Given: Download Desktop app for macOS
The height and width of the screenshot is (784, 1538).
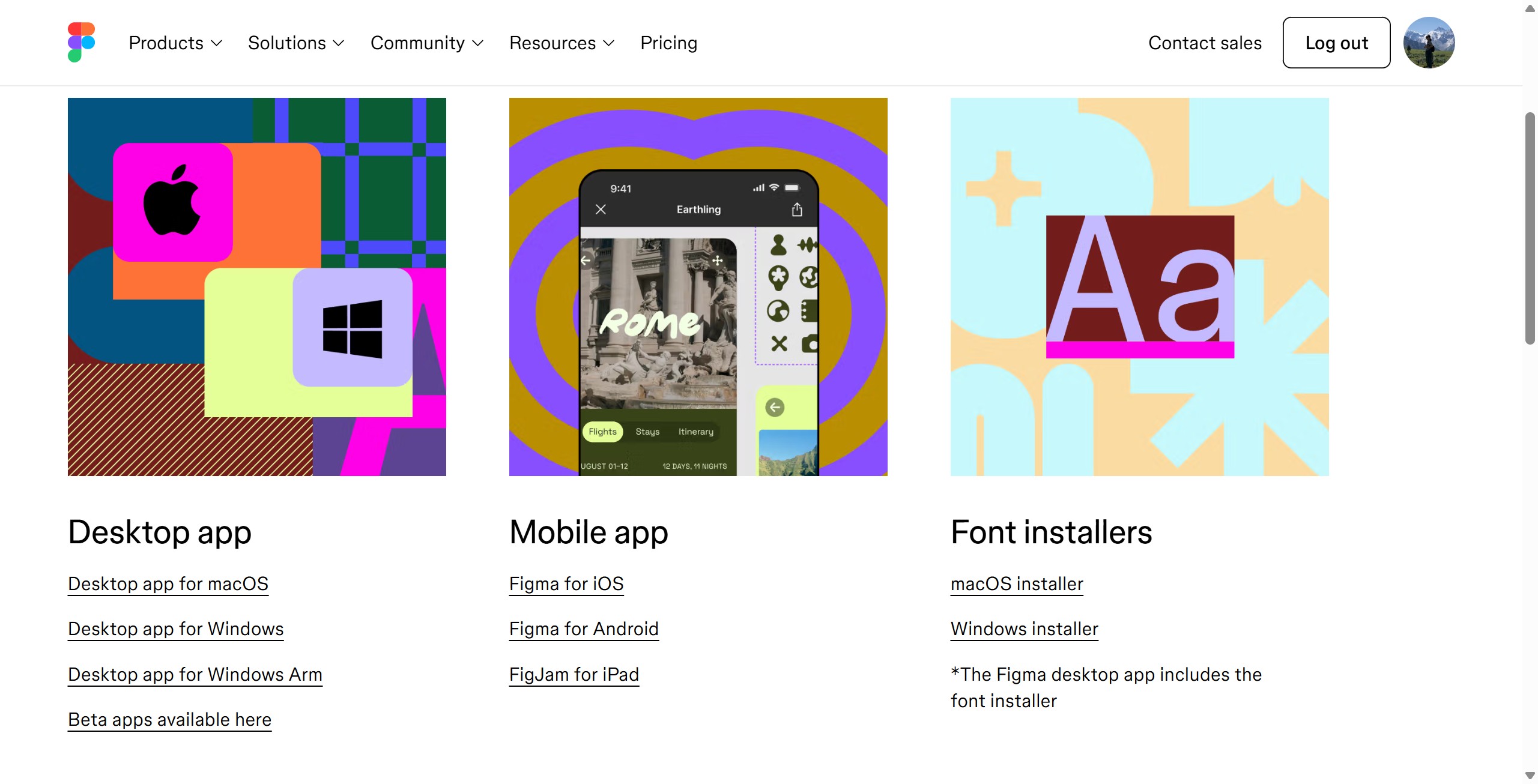Looking at the screenshot, I should (x=168, y=584).
